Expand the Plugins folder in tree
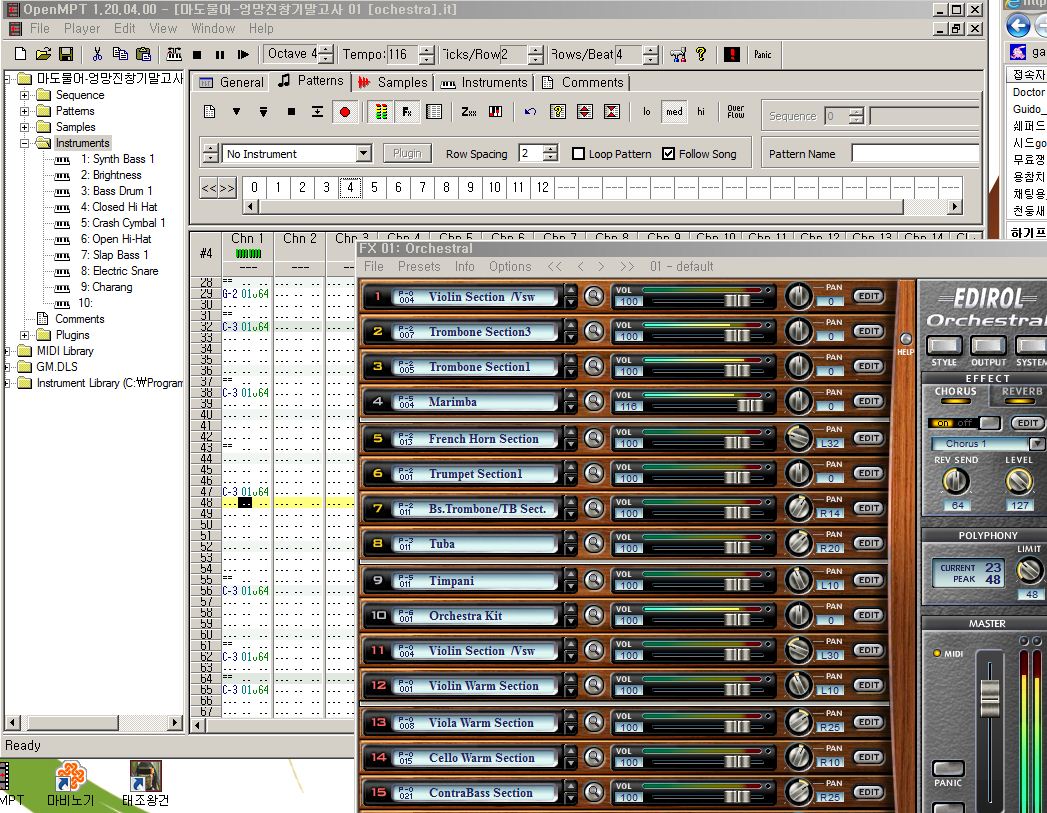This screenshot has height=813, width=1047. tap(25, 335)
